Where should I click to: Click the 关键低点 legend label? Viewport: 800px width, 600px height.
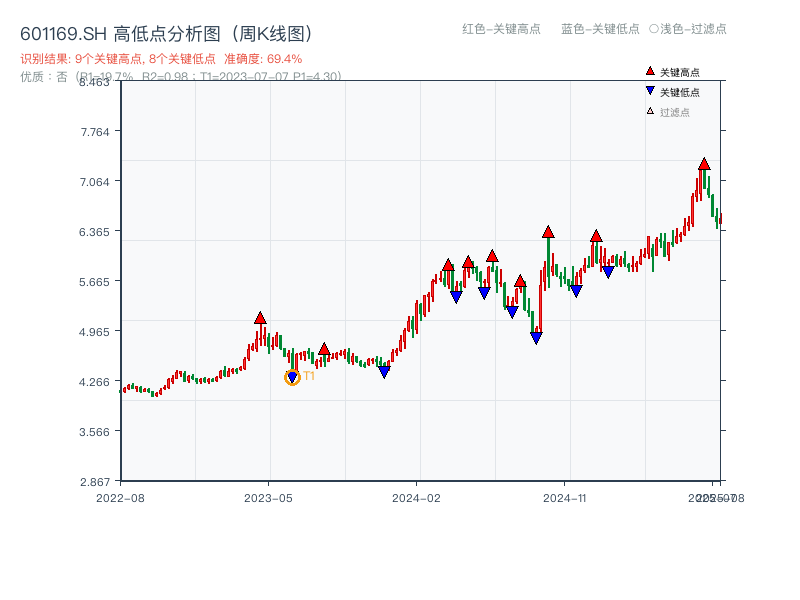point(680,92)
